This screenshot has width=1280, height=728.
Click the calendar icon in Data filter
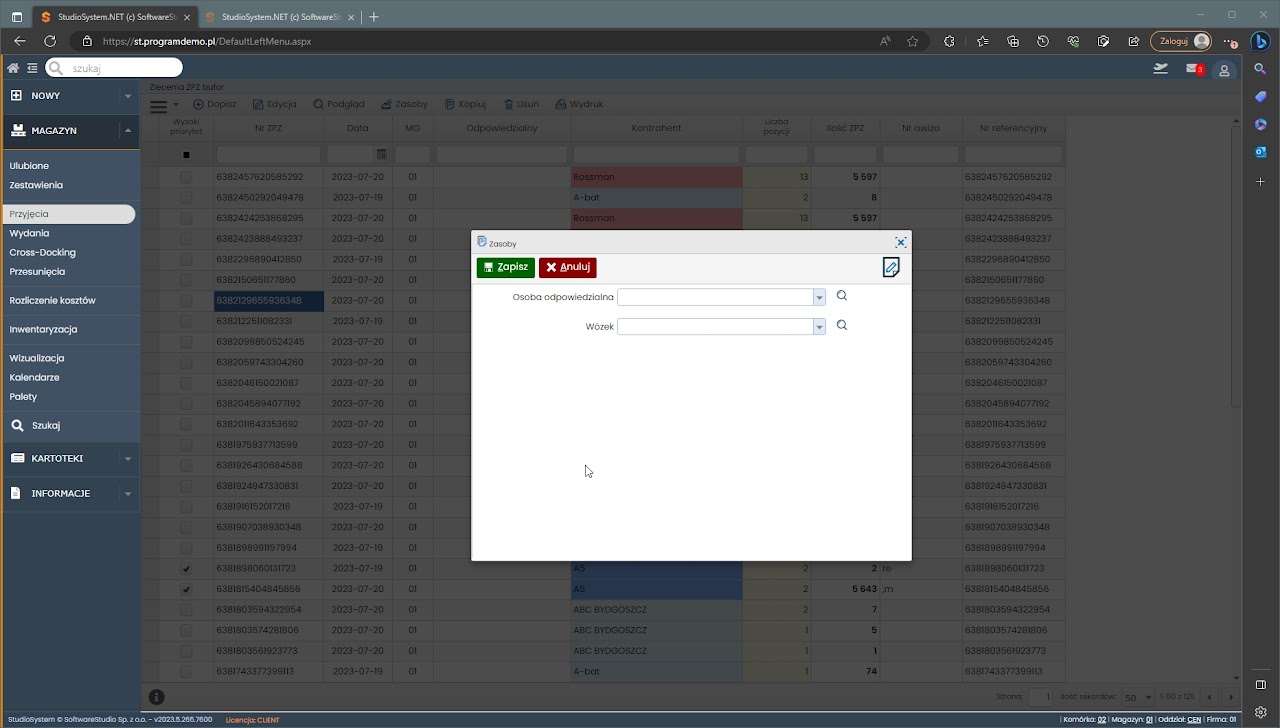pyautogui.click(x=381, y=155)
